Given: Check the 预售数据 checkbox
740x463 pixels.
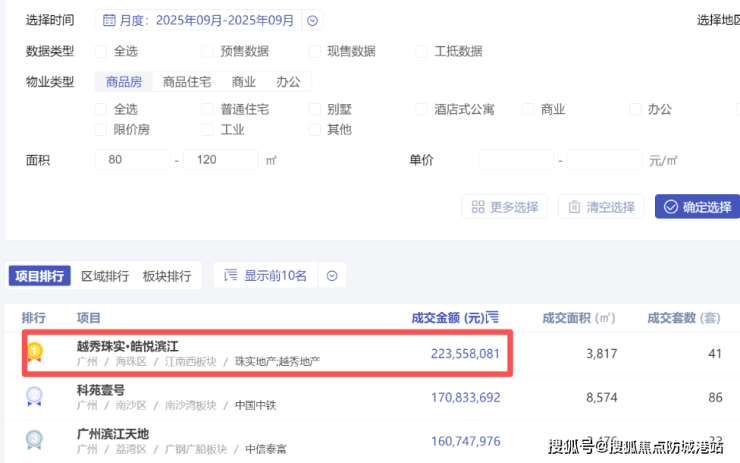Looking at the screenshot, I should coord(208,51).
